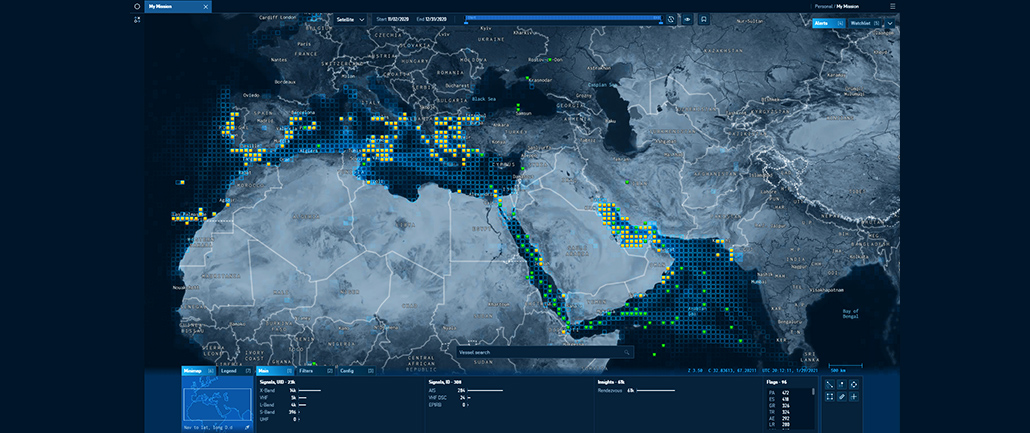Select the area selection frame tool
Screen dimensions: 1030x433
pyautogui.click(x=829, y=397)
